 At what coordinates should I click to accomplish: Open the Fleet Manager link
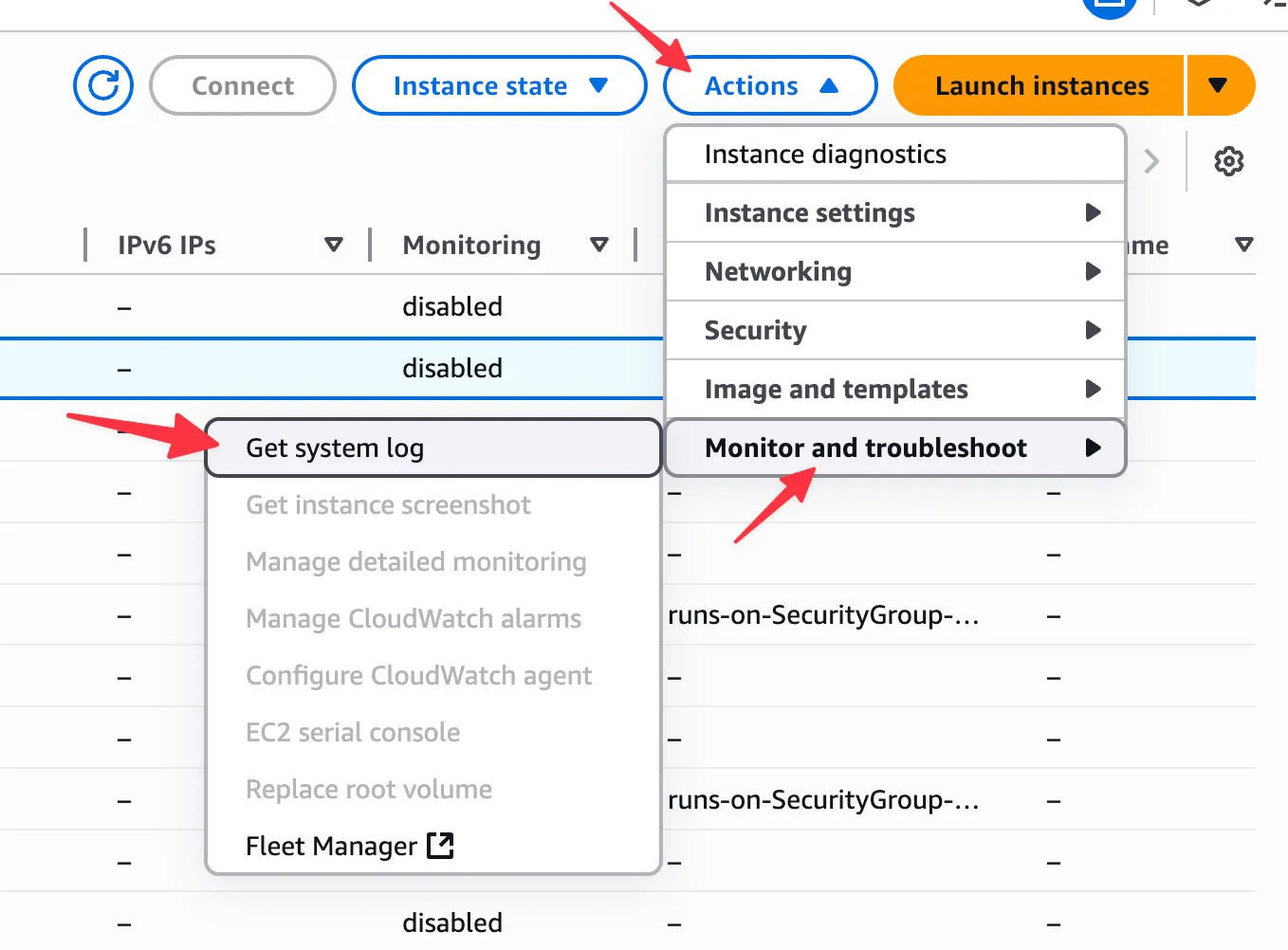pos(331,846)
